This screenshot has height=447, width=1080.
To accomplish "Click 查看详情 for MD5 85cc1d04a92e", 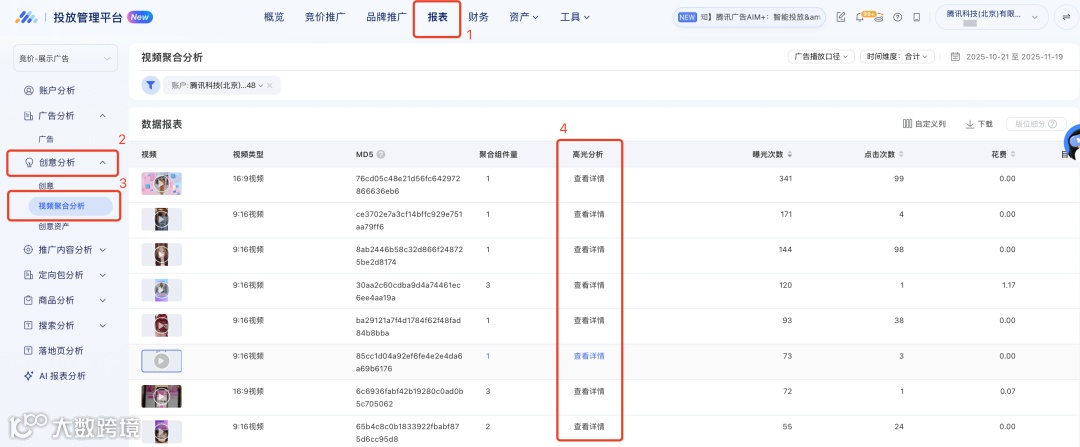I will tap(589, 356).
